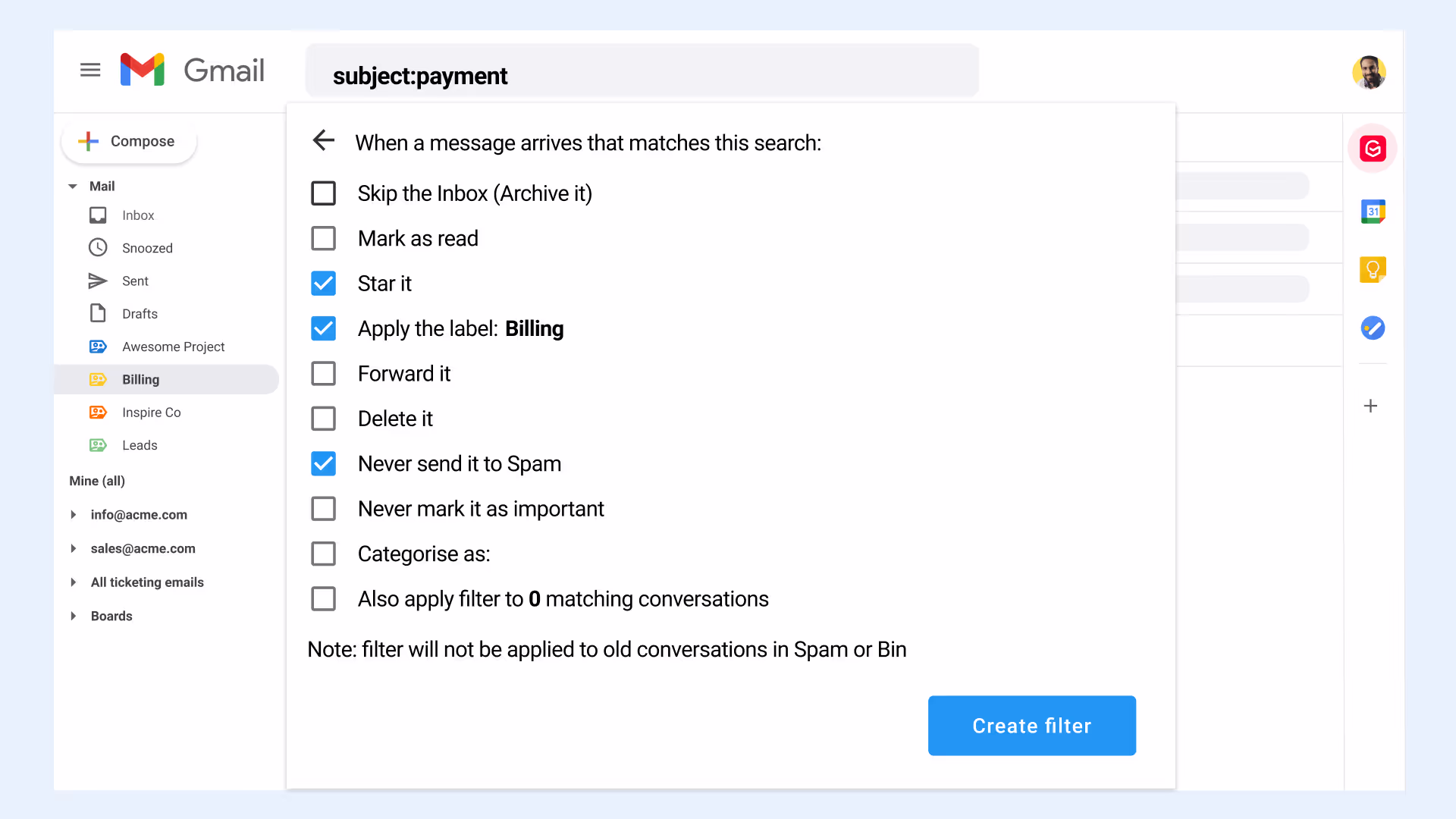Image resolution: width=1456 pixels, height=819 pixels.
Task: Expand the info@acme.com mailbox
Action: [x=74, y=515]
